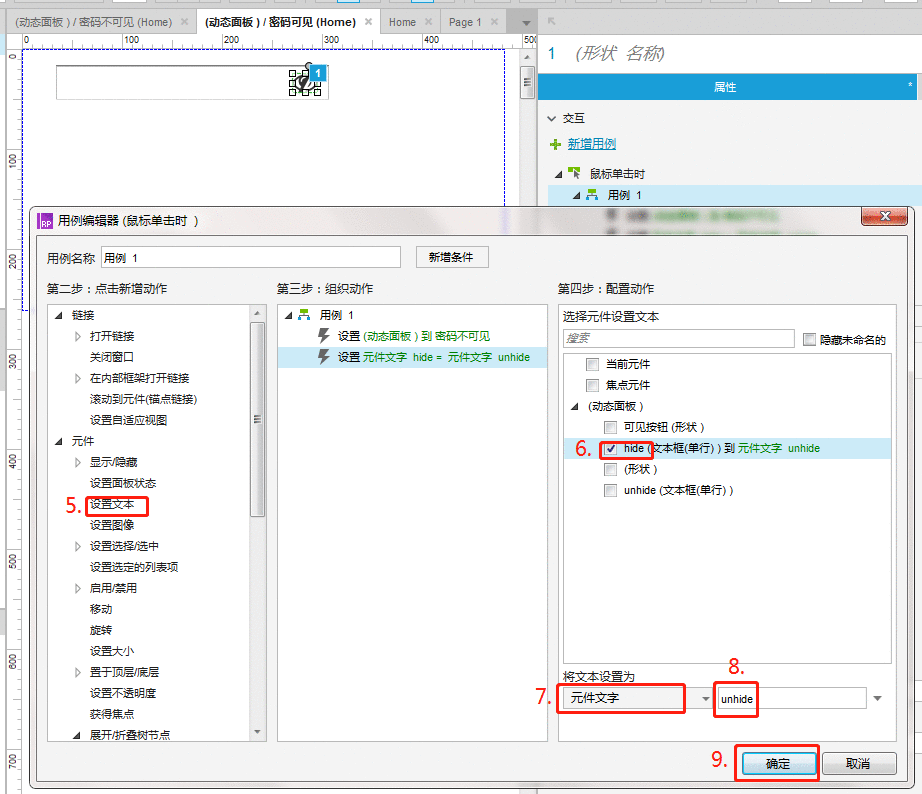The height and width of the screenshot is (794, 922).
Task: Close the 用例编辑器 dialog
Action: click(x=884, y=216)
